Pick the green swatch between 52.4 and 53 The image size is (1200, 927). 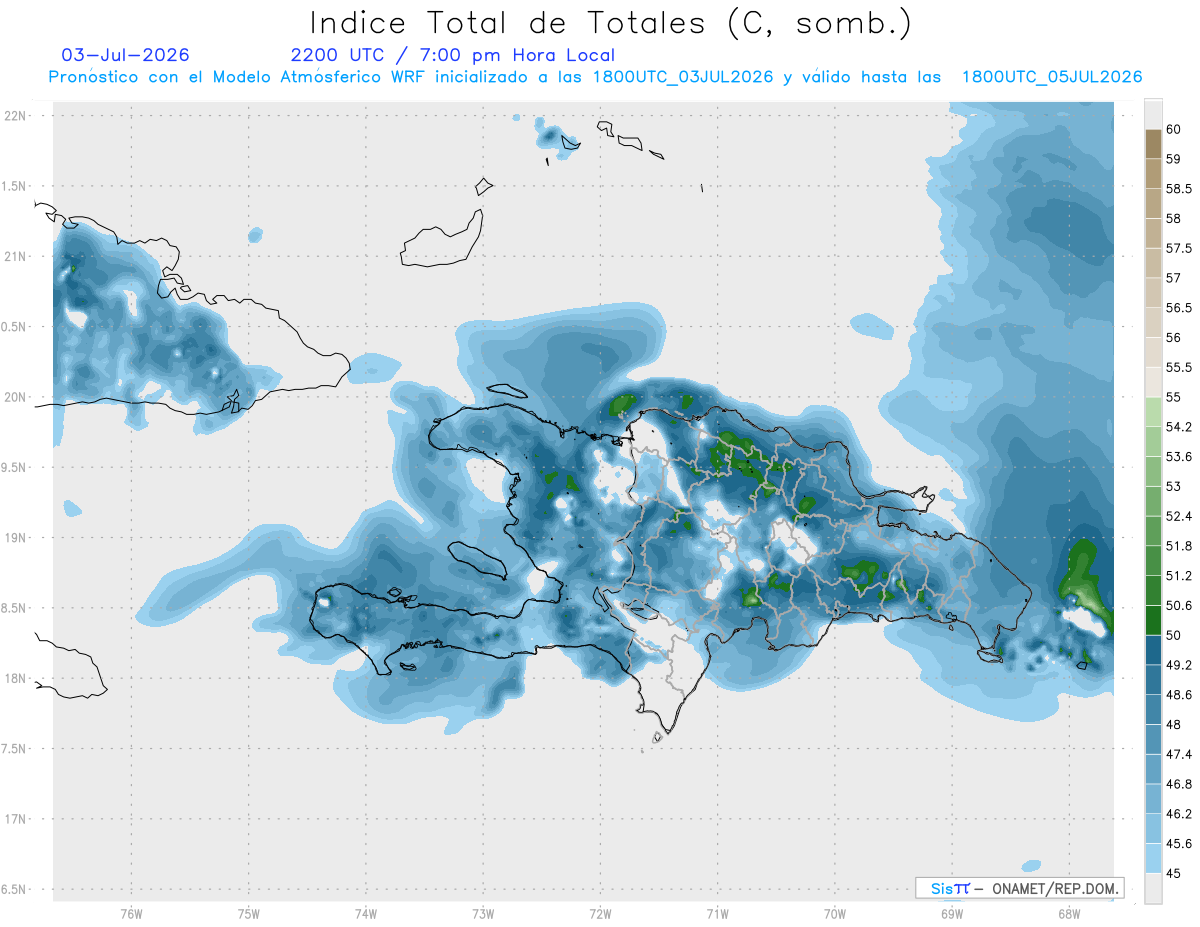[x=1153, y=502]
